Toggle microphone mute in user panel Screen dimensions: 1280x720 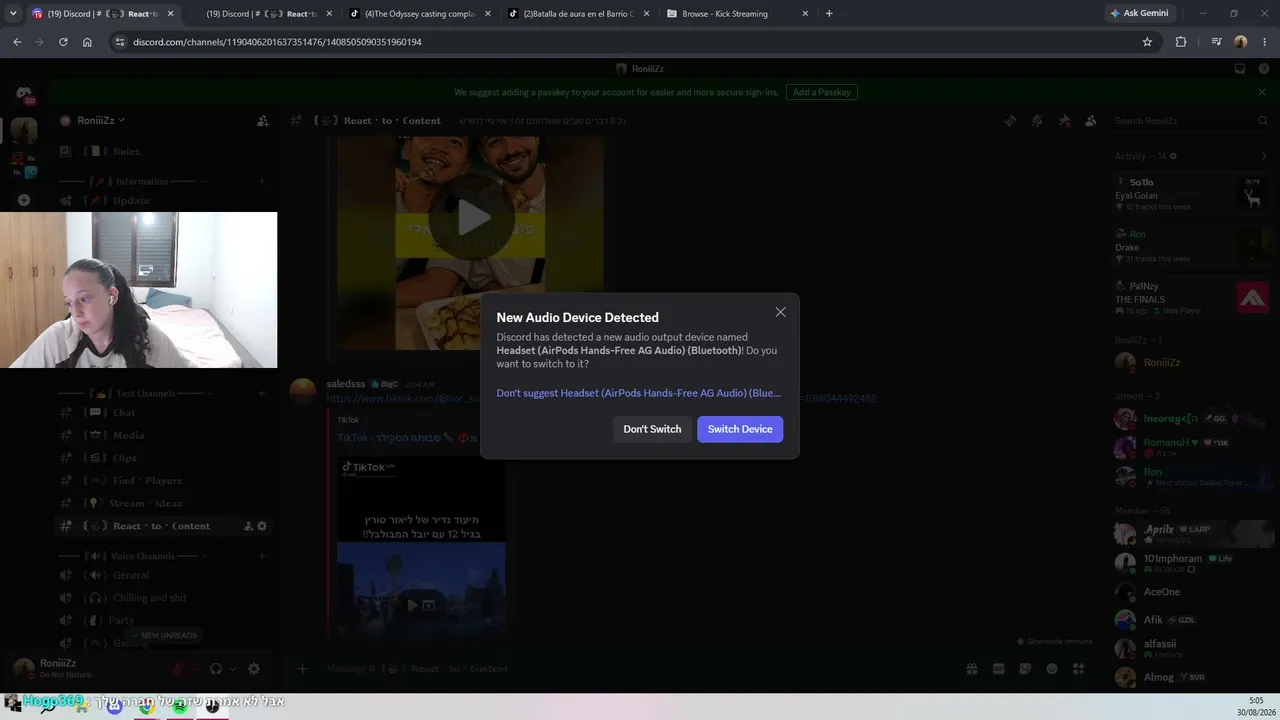point(178,669)
